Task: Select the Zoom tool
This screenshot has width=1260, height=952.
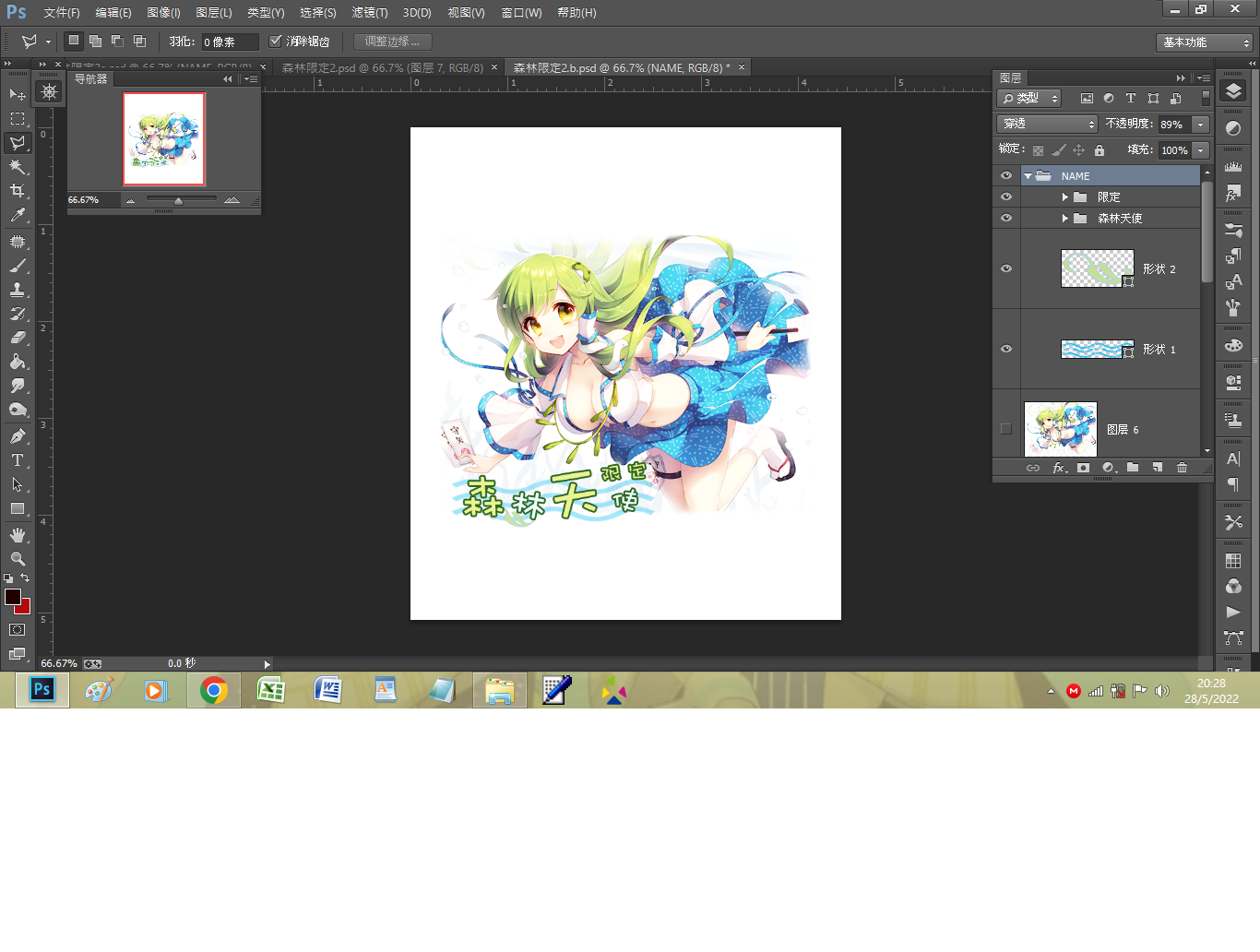Action: [x=18, y=559]
